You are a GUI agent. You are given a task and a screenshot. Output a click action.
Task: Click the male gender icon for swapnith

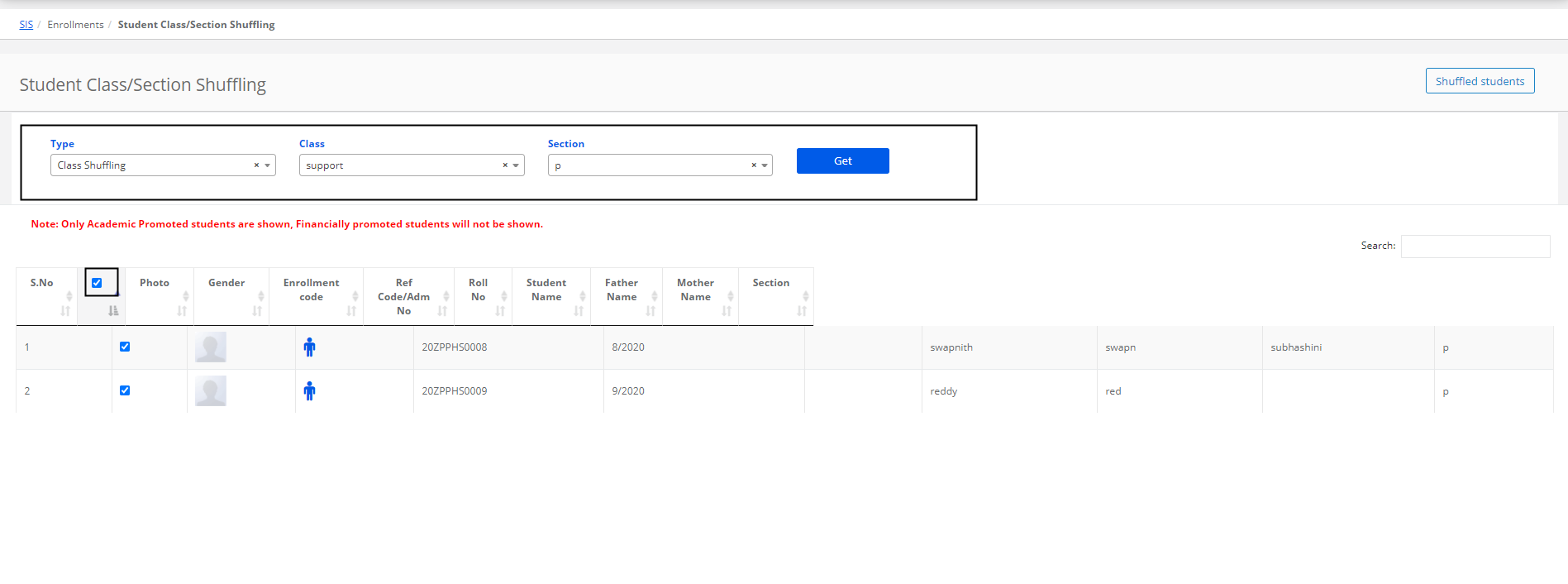[x=309, y=347]
